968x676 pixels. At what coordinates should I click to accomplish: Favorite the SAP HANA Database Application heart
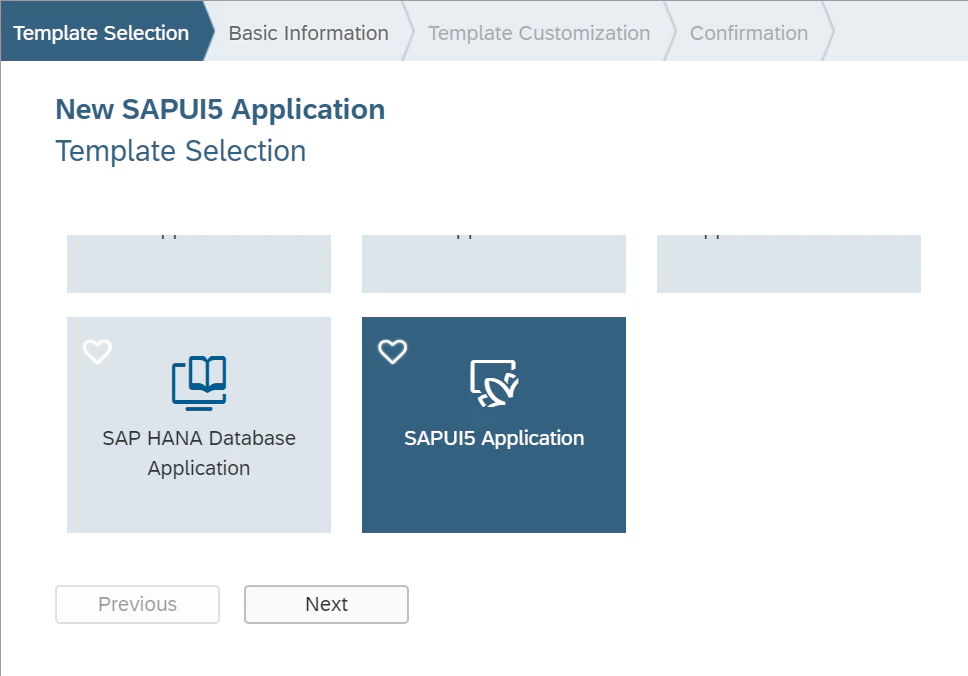[98, 352]
